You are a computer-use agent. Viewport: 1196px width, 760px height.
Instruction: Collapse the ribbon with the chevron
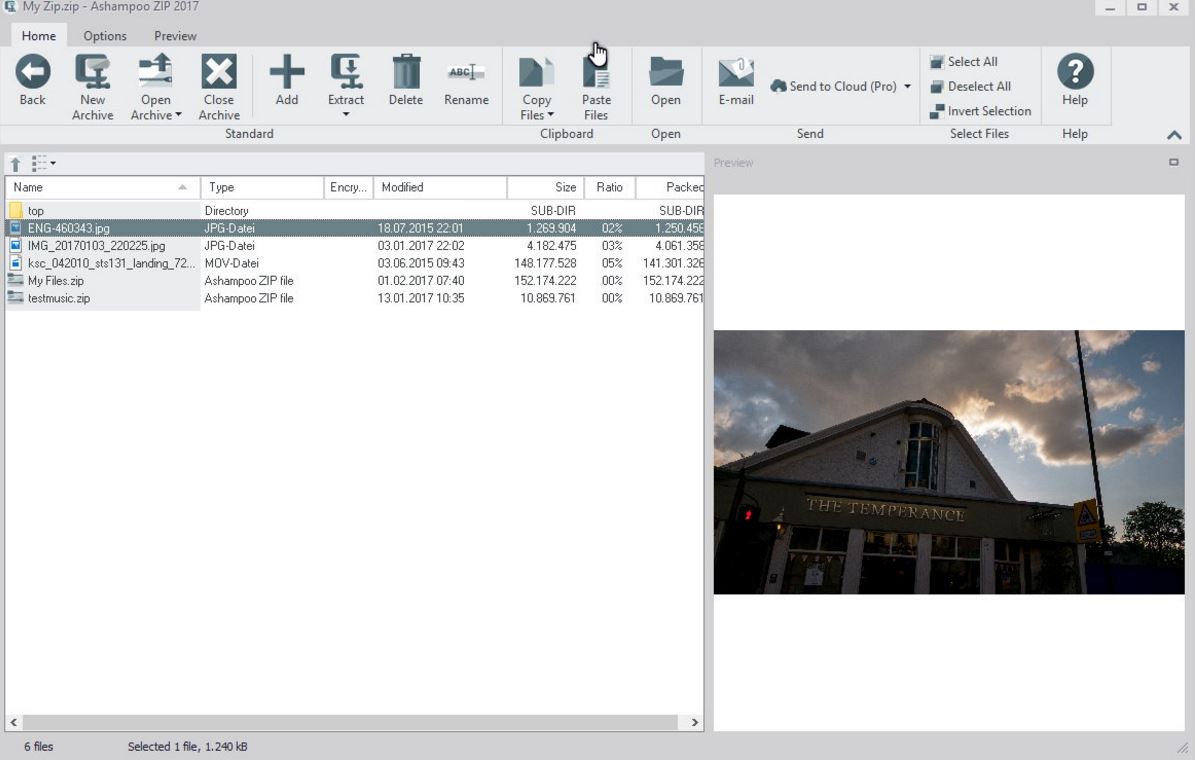click(1174, 135)
